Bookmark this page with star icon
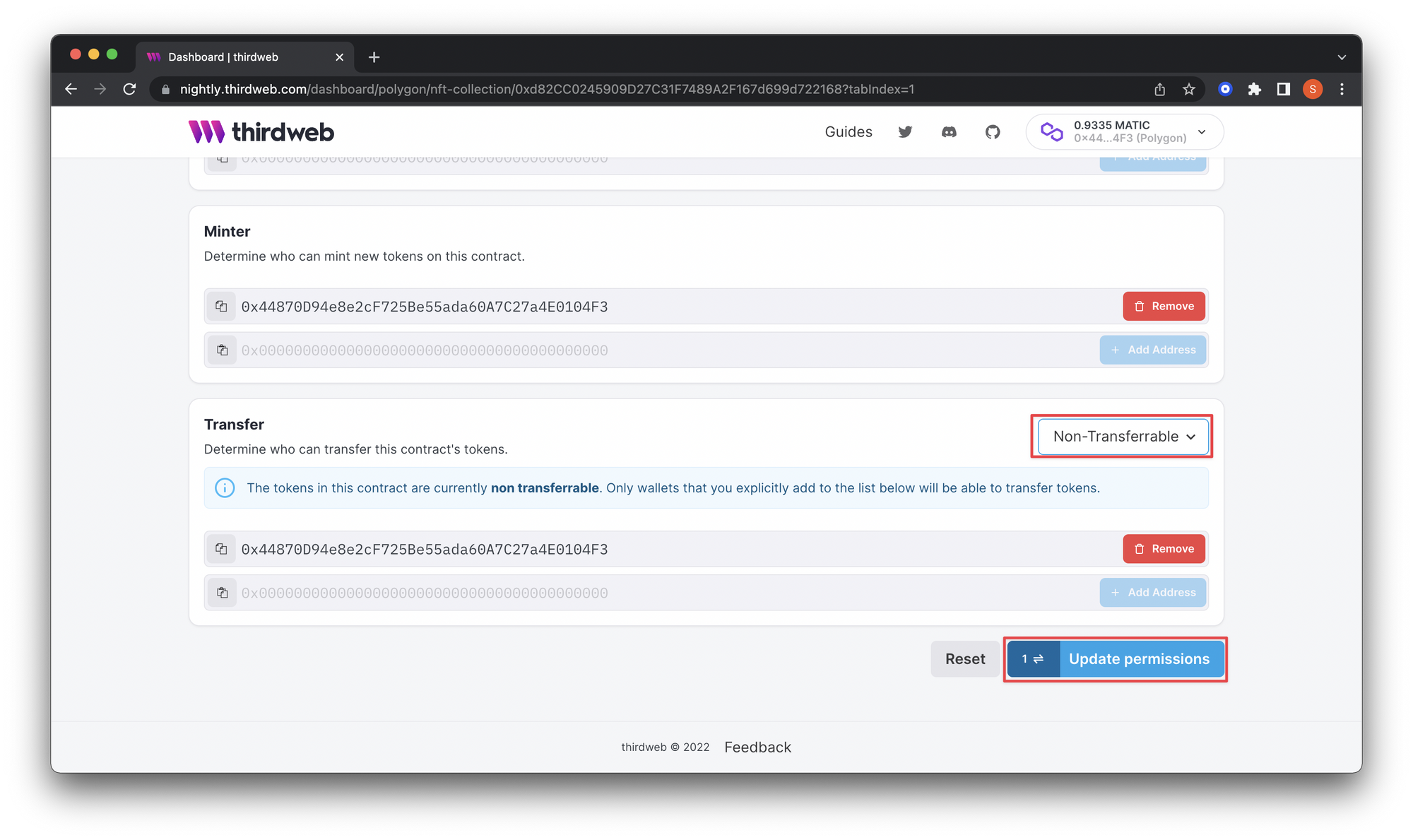1413x840 pixels. click(x=1189, y=89)
